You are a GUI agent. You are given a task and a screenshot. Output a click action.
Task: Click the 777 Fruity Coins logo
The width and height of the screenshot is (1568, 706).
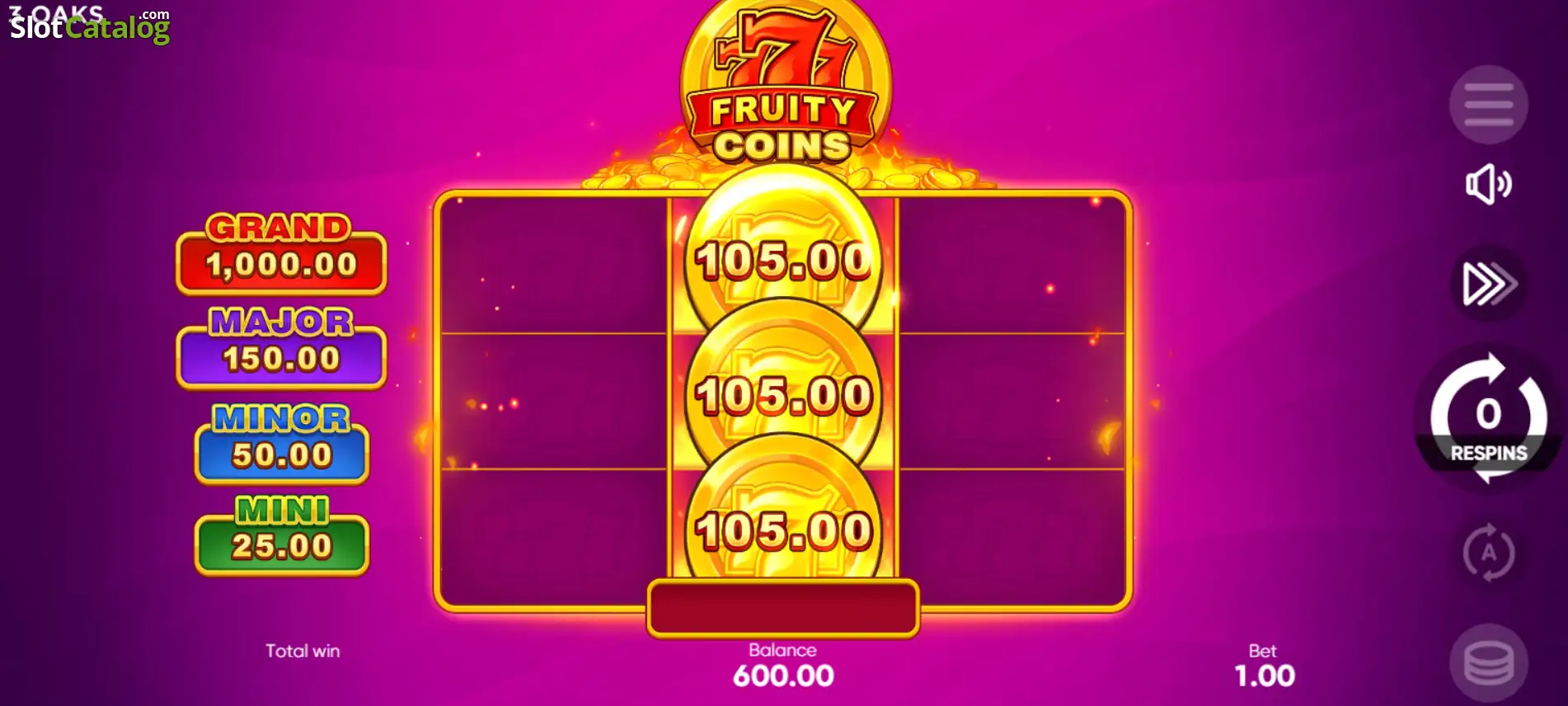[x=785, y=85]
